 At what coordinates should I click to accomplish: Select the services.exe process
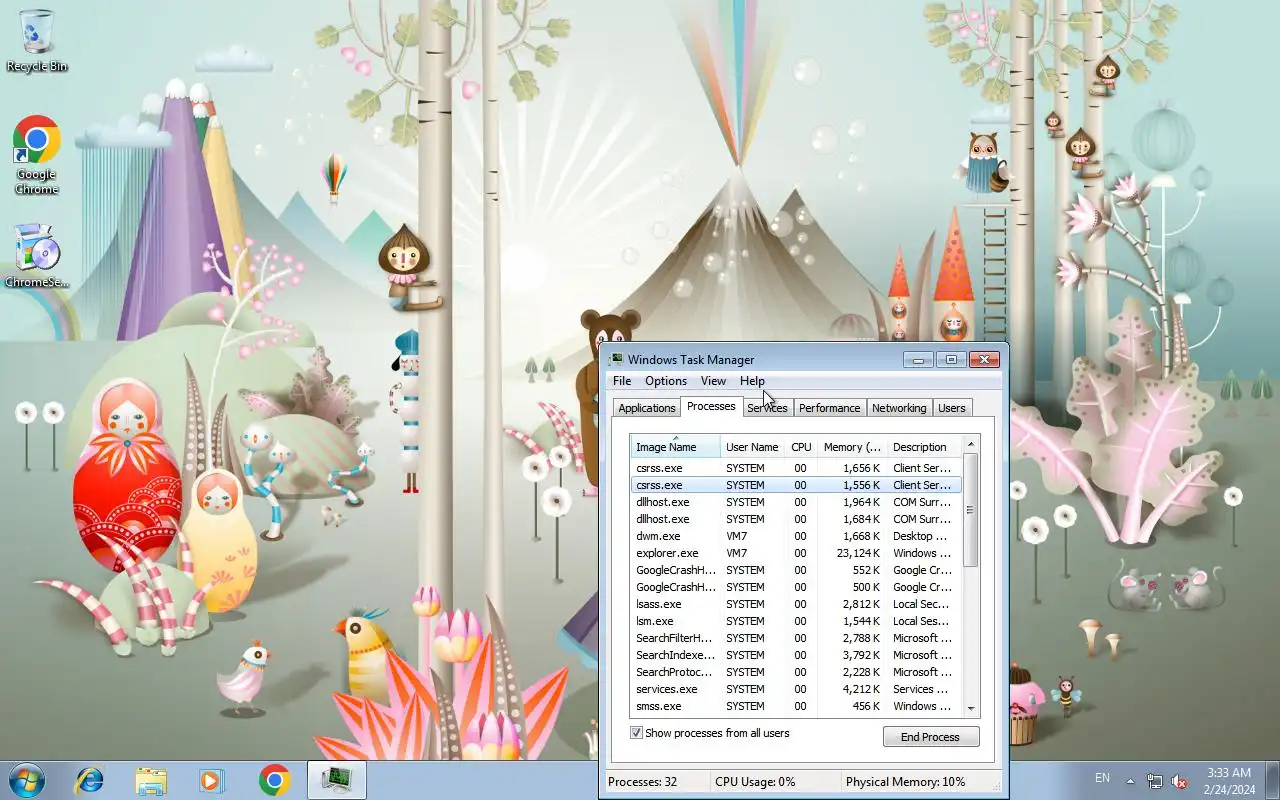pos(796,689)
